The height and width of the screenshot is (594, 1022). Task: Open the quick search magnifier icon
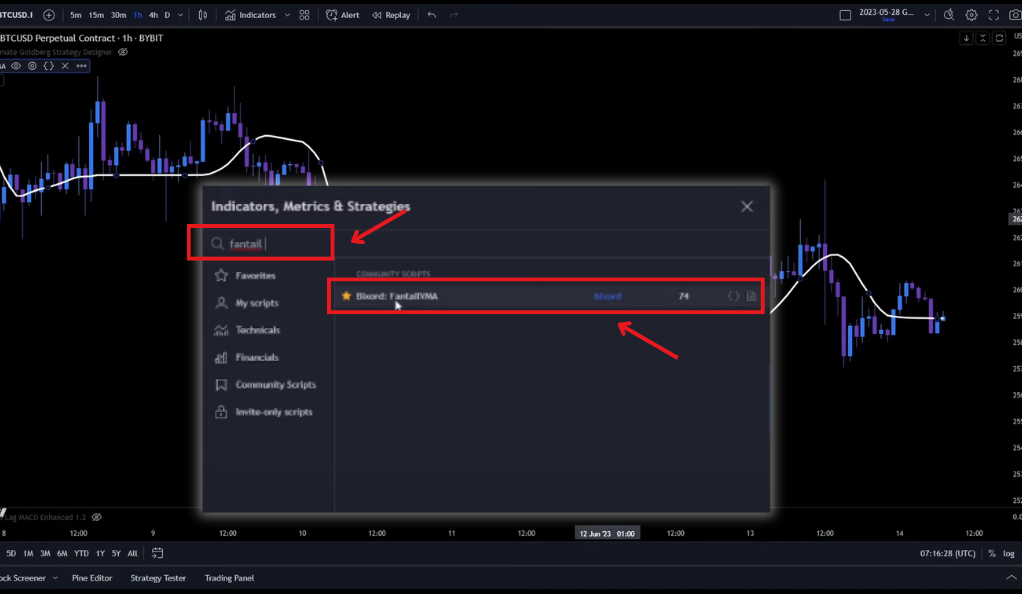(x=949, y=15)
